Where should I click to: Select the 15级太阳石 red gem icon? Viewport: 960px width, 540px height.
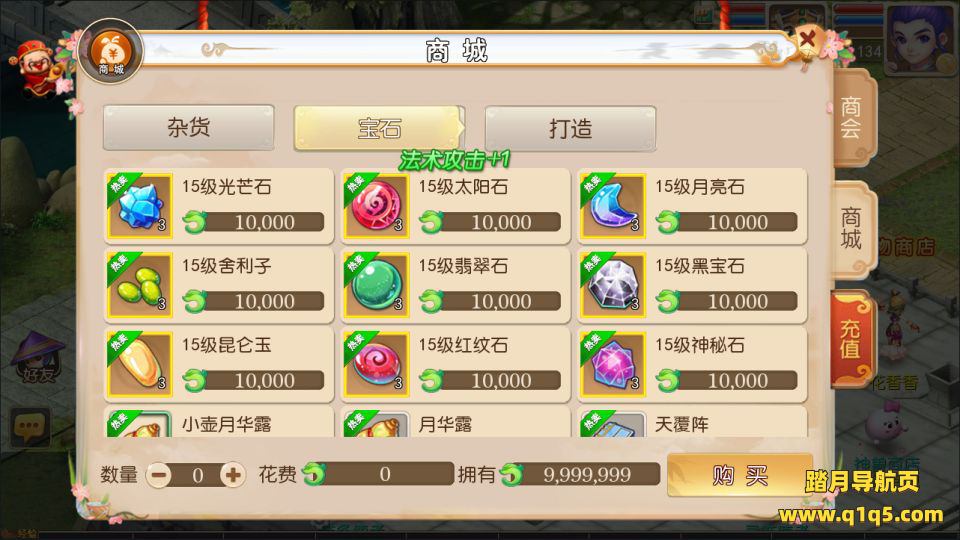pos(376,206)
